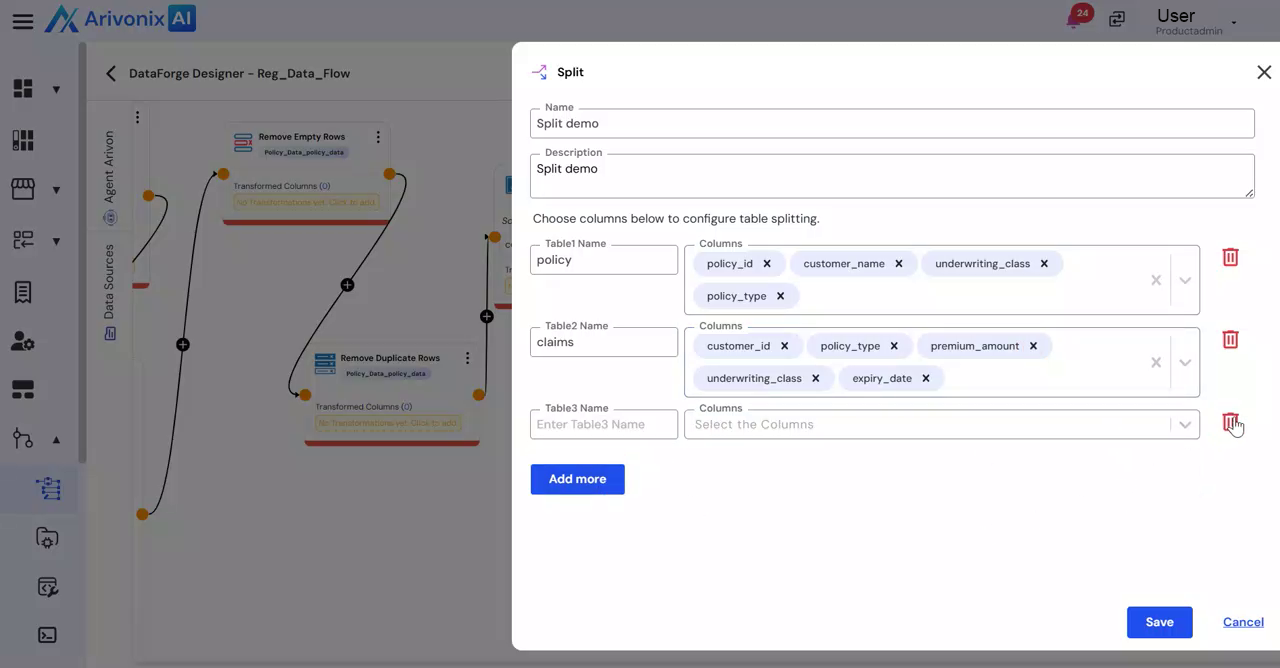
Task: Expand the Table1 columns dropdown arrow
Action: (x=1185, y=280)
